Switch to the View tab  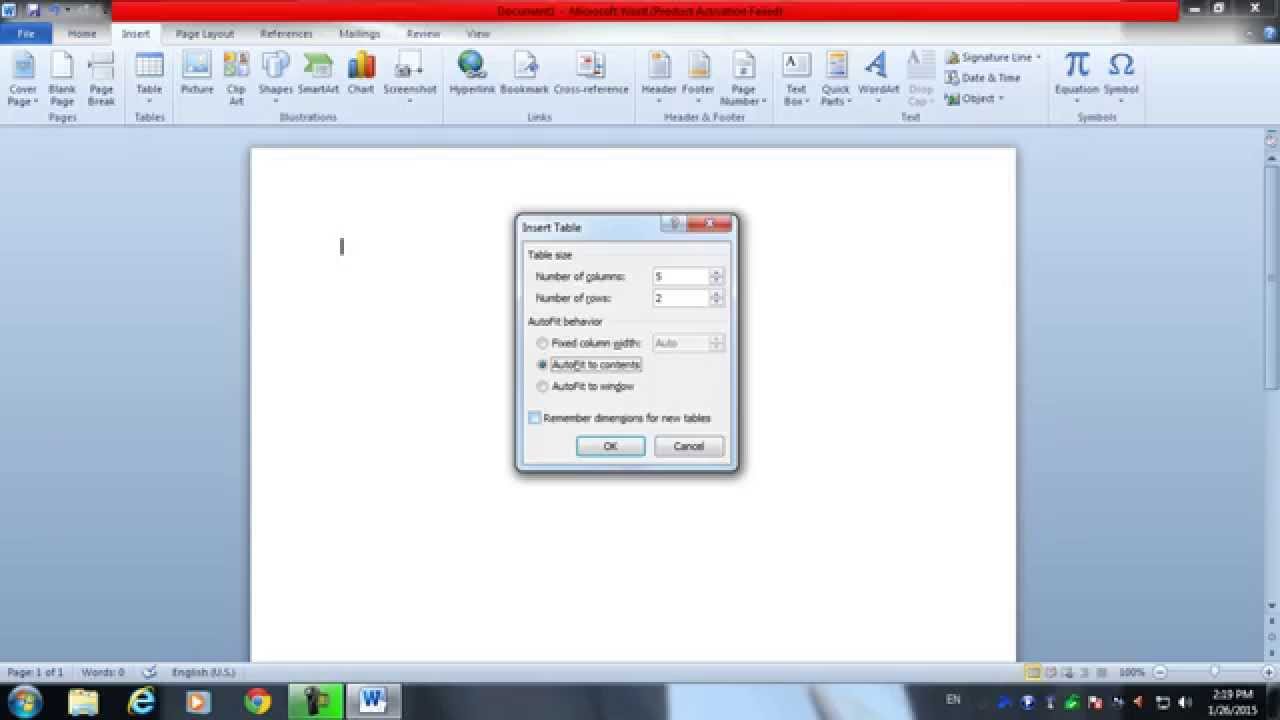coord(478,34)
